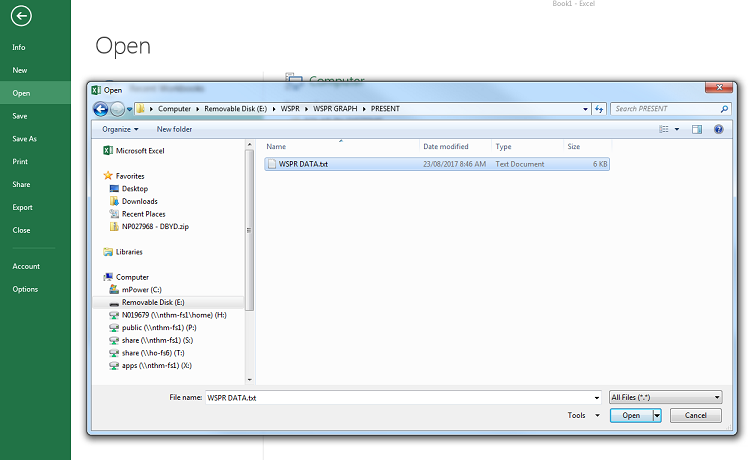Click the File name input field
Screen dimensions: 750x460
pos(400,397)
